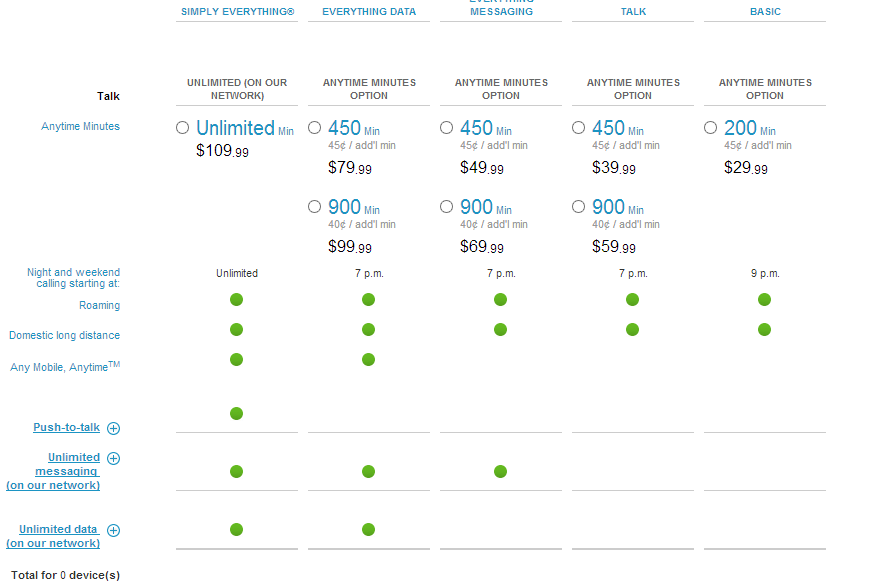Click the Push-to-talk green indicator dot
This screenshot has width=884, height=583.
(x=236, y=413)
